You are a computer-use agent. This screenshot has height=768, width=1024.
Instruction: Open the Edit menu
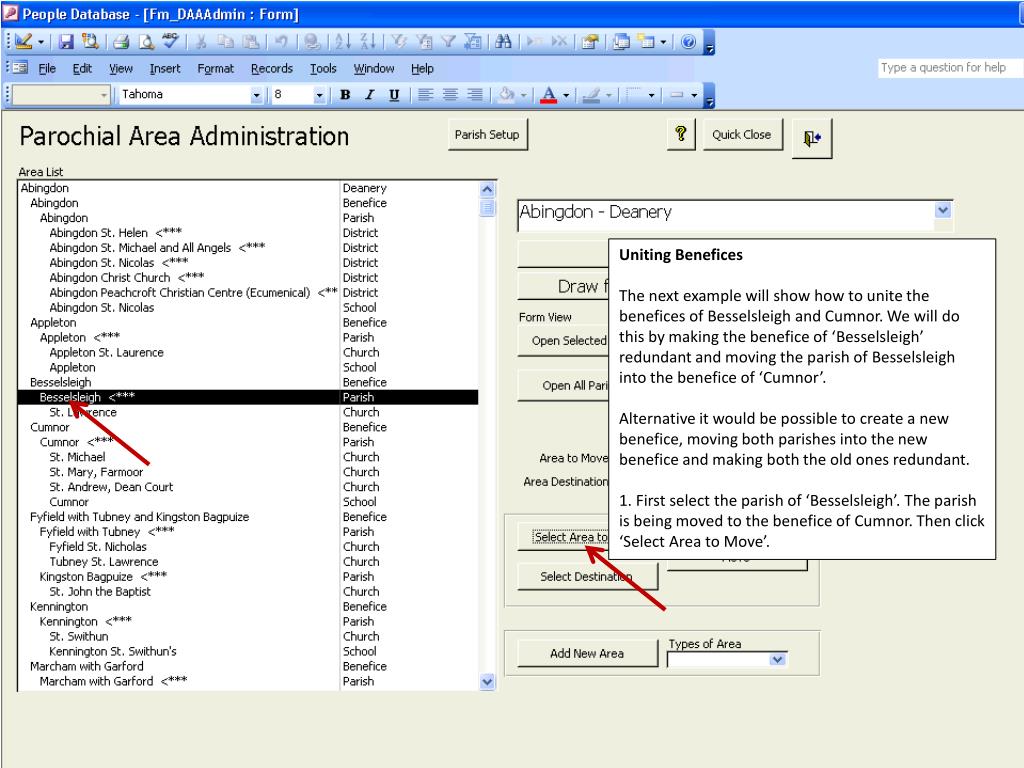[82, 69]
